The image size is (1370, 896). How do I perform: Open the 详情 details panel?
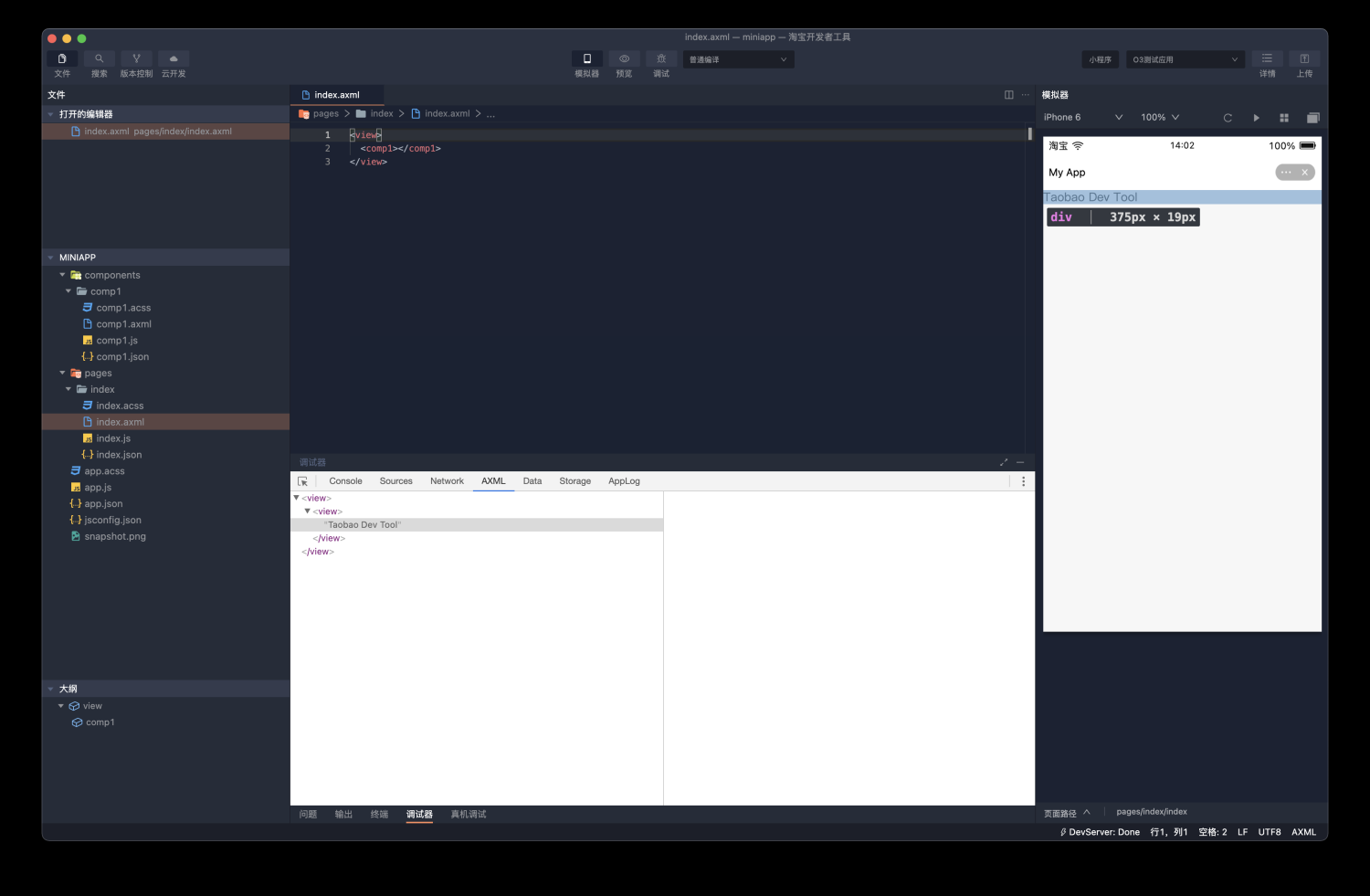point(1267,58)
